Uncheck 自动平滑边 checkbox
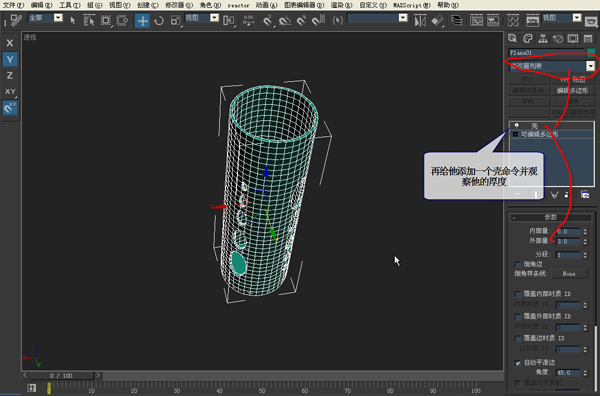Screen dimensions: 600x396 518,363
